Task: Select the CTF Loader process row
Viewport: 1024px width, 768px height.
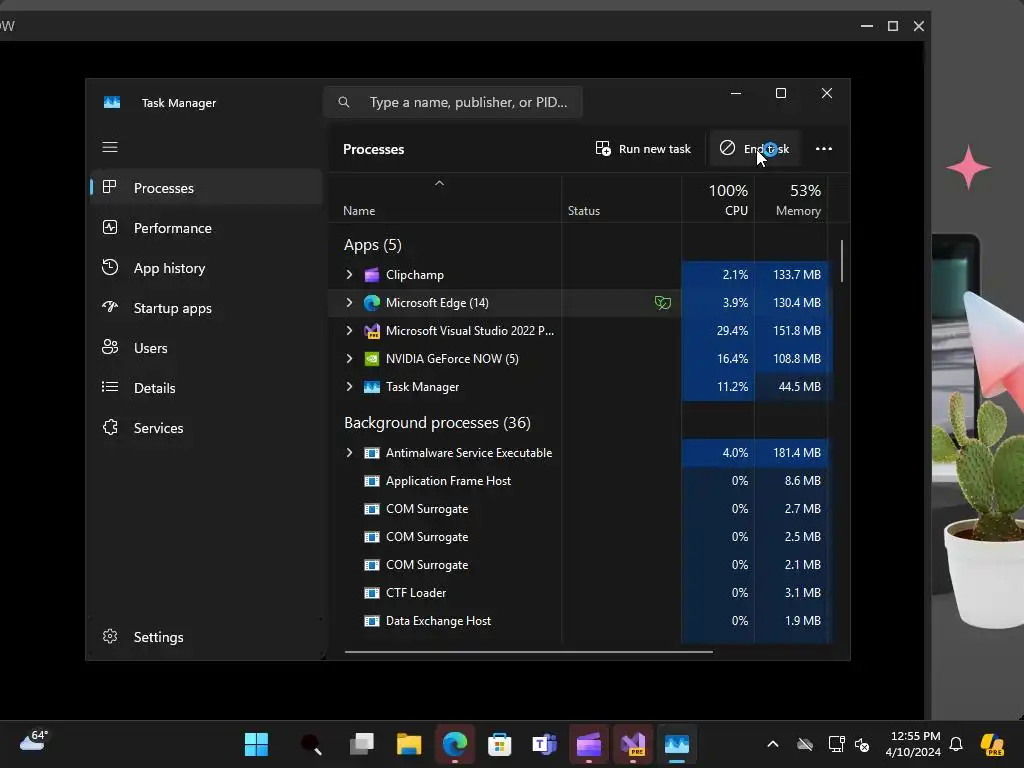Action: click(x=579, y=593)
